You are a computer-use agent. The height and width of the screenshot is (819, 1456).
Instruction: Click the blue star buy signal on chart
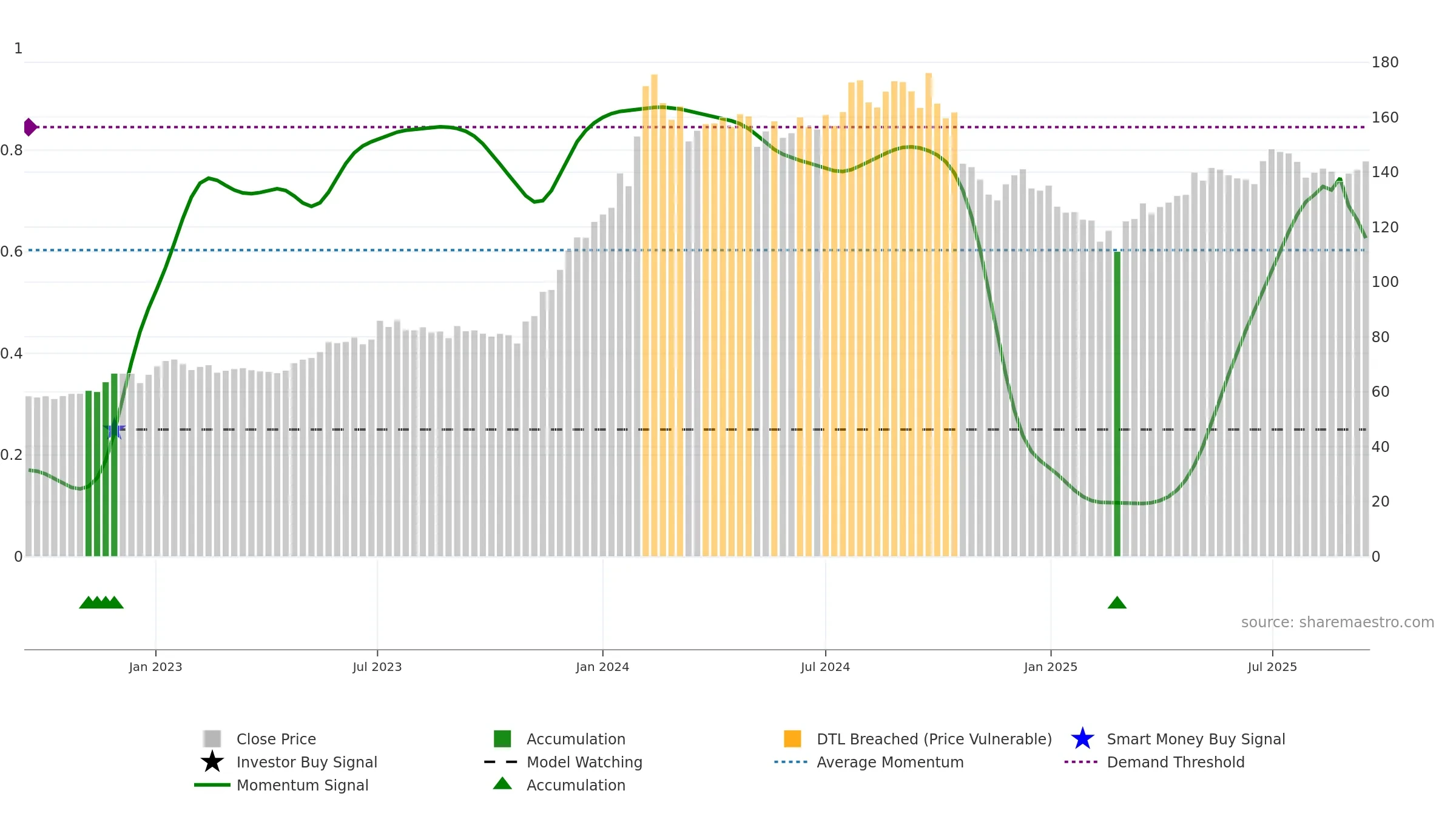pos(114,429)
